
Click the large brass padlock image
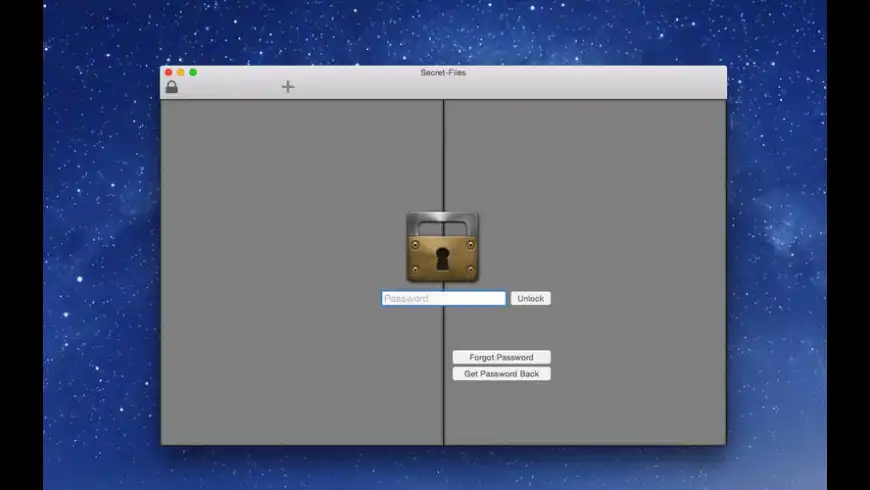pyautogui.click(x=442, y=247)
